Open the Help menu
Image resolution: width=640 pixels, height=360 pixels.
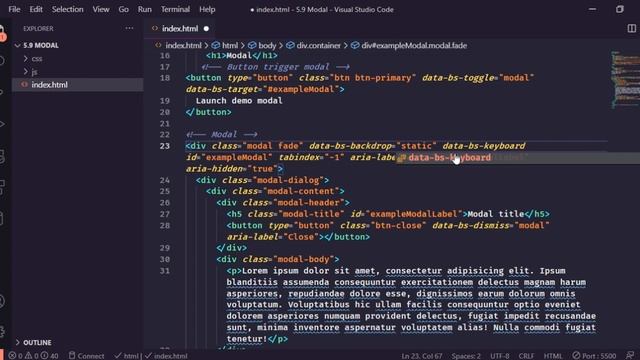click(207, 9)
